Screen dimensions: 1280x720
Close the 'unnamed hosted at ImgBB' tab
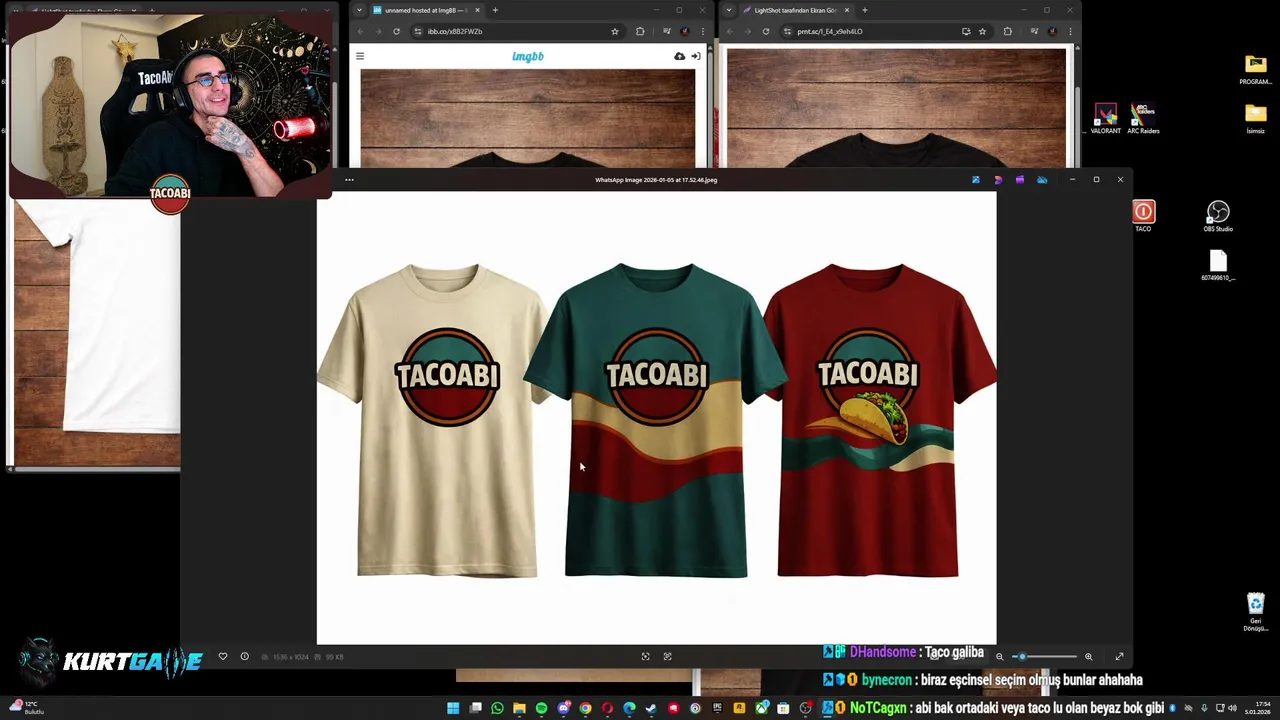[477, 10]
